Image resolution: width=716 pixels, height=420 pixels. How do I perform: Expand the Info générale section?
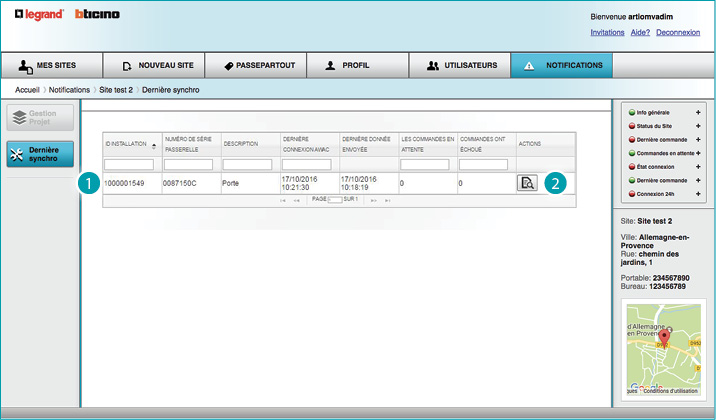point(697,113)
